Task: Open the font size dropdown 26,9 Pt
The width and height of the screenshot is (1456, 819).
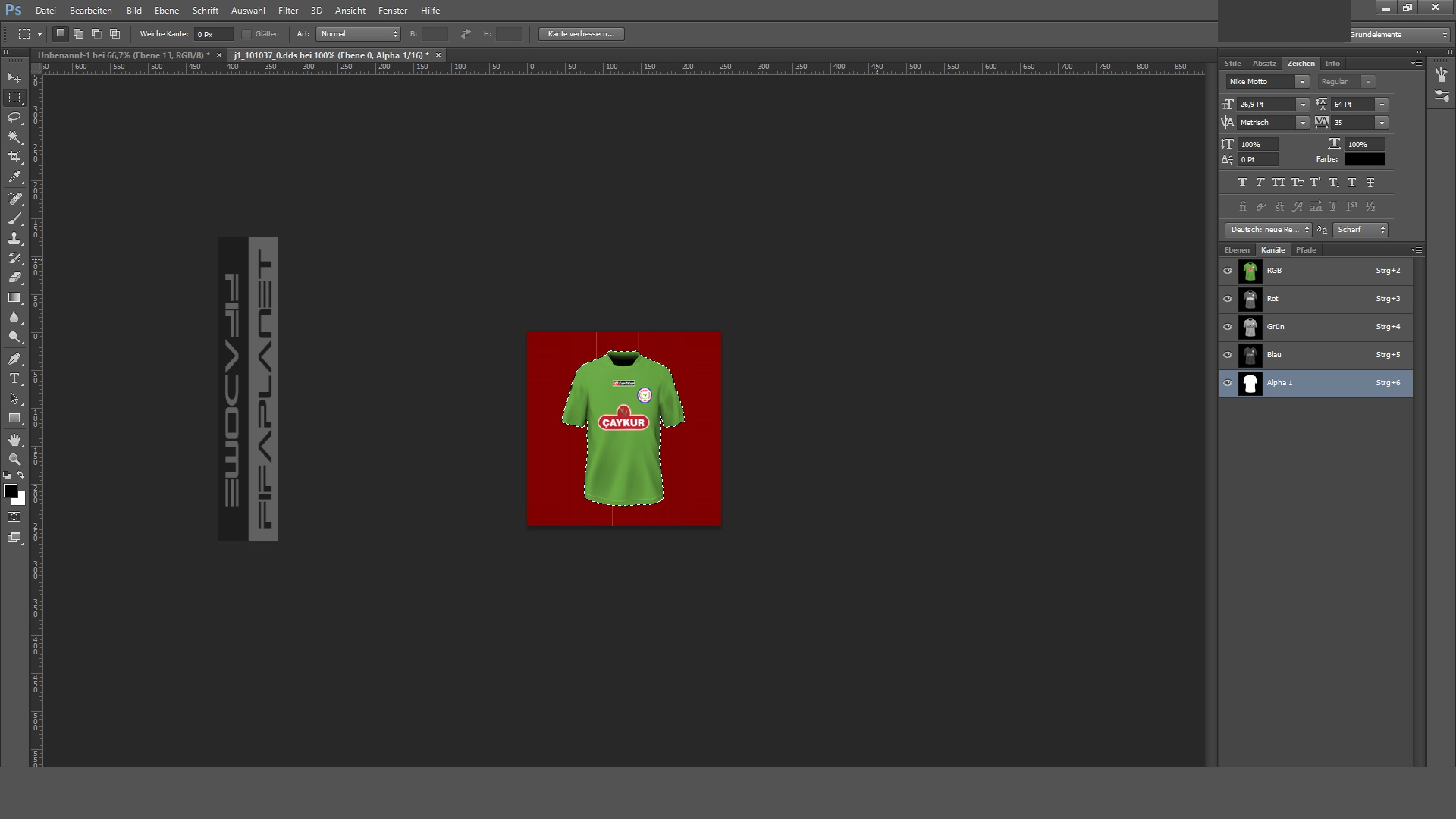Action: 1302,105
